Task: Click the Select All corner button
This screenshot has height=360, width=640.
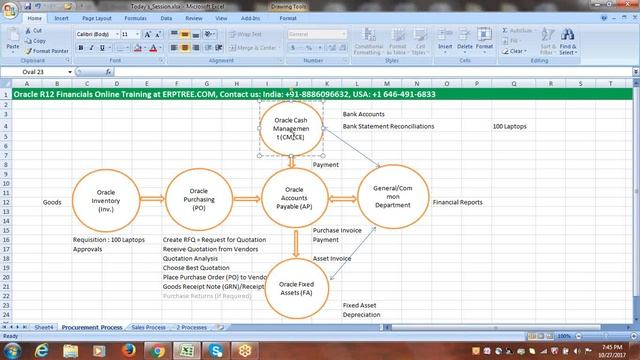Action: click(6, 84)
